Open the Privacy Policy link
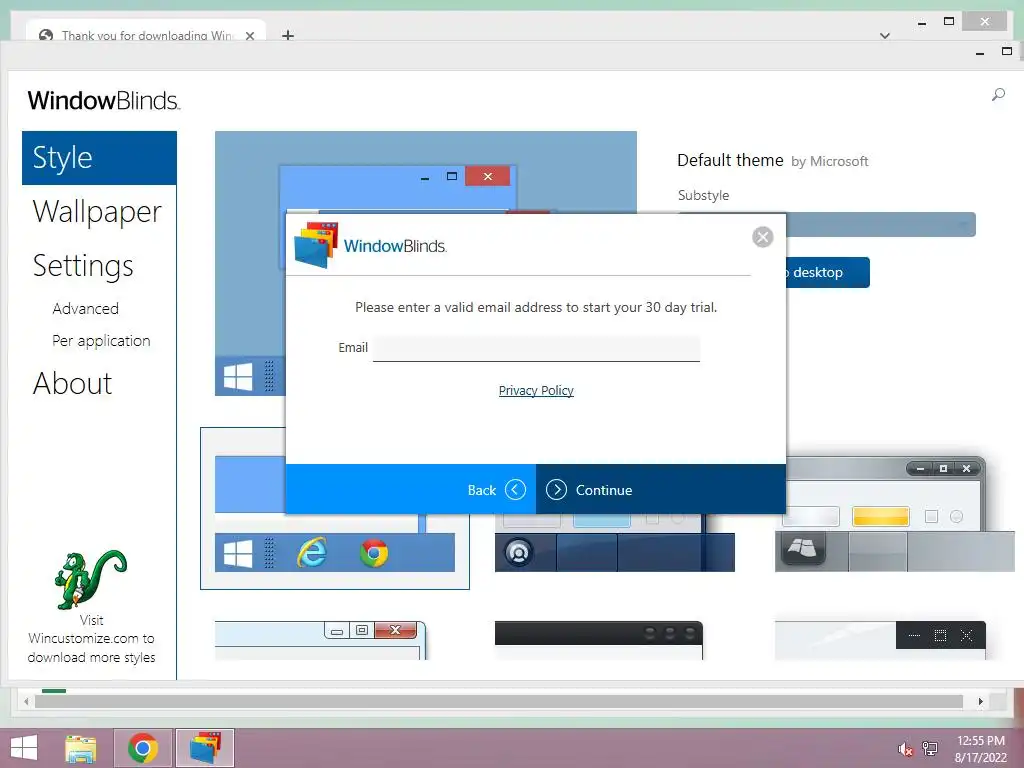 [x=536, y=391]
